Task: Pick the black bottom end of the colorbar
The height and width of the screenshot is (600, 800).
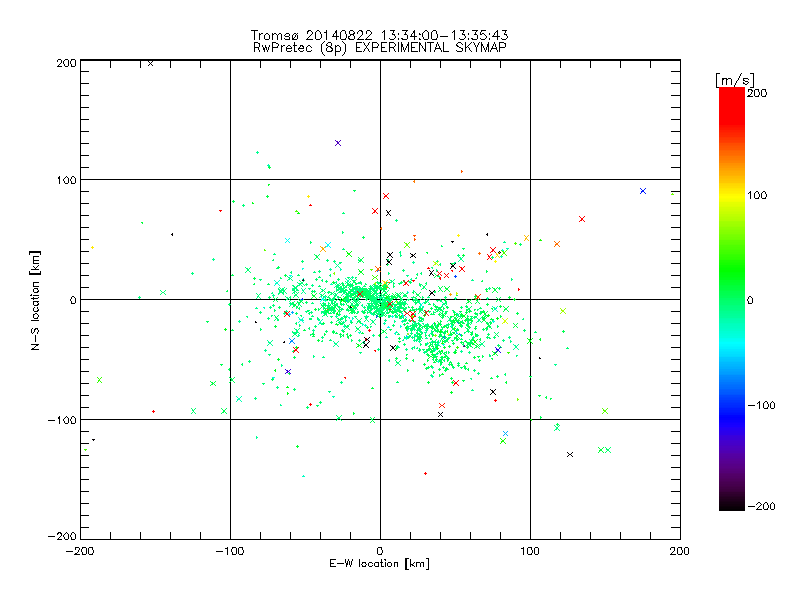Action: (732, 503)
